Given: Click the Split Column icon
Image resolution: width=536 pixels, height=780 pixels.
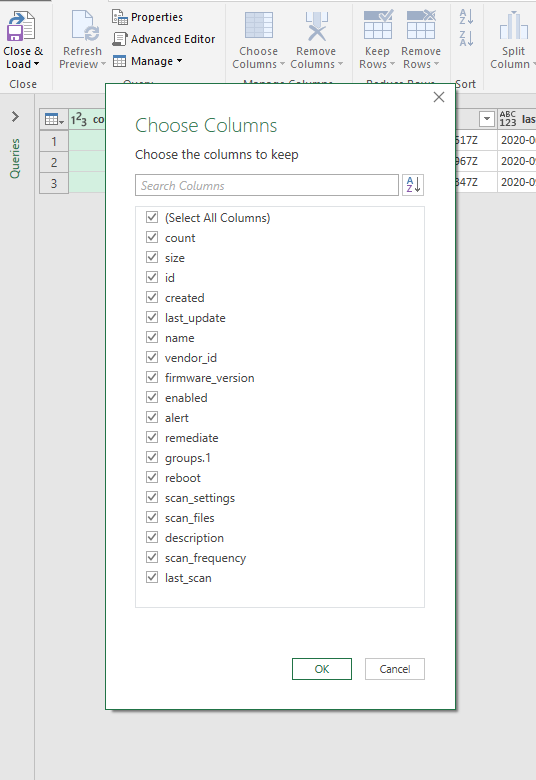Looking at the screenshot, I should pos(513,26).
